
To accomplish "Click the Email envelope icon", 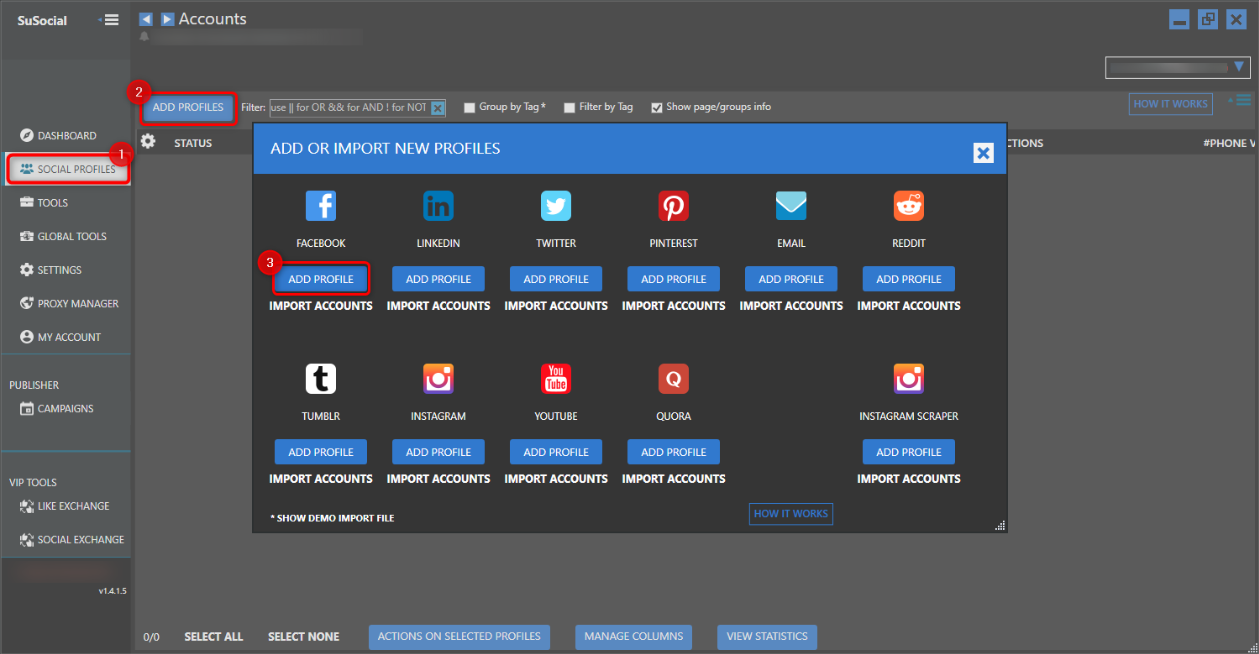I will coord(791,206).
